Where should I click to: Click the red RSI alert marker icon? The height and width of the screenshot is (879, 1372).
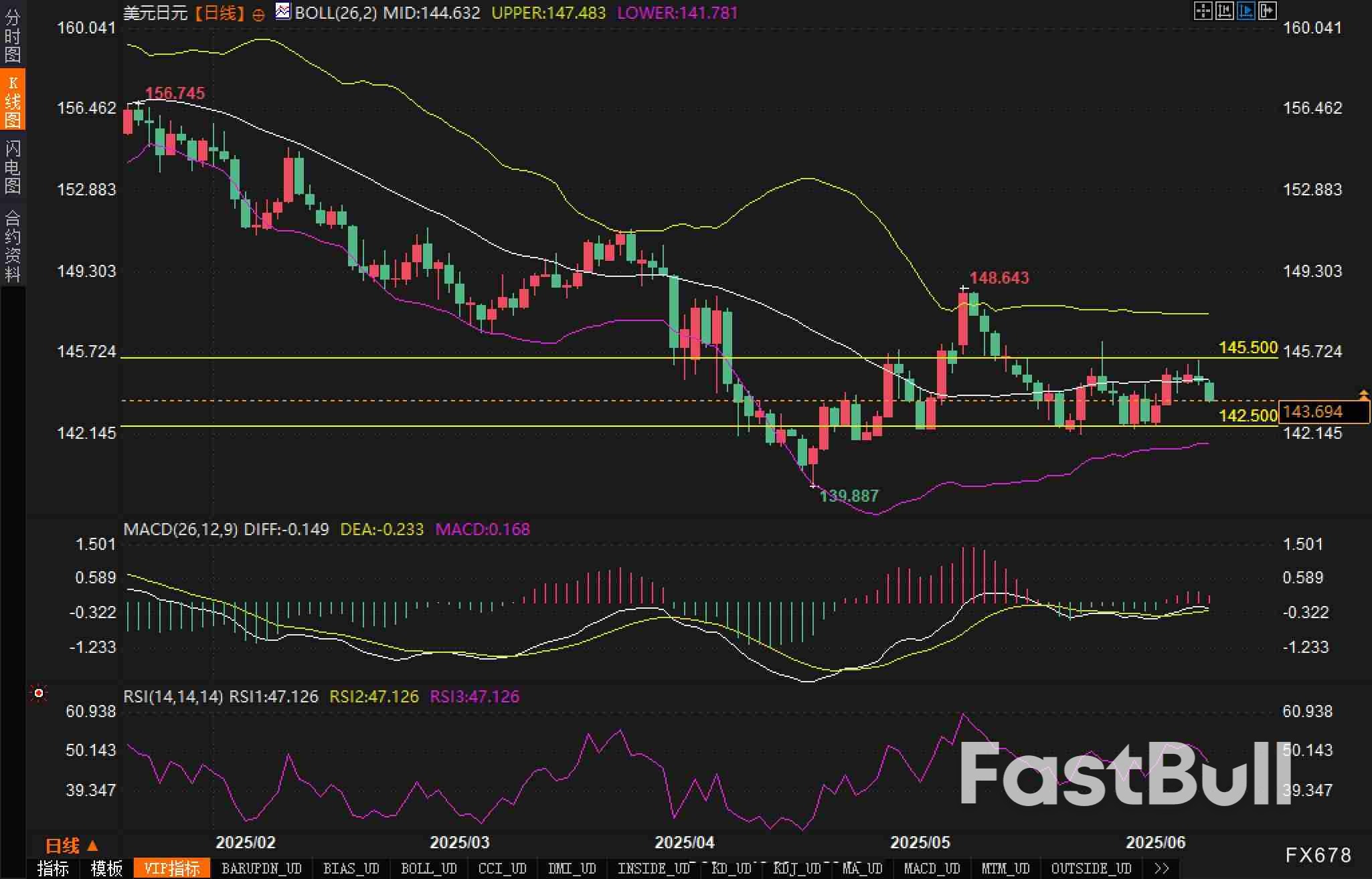point(39,694)
